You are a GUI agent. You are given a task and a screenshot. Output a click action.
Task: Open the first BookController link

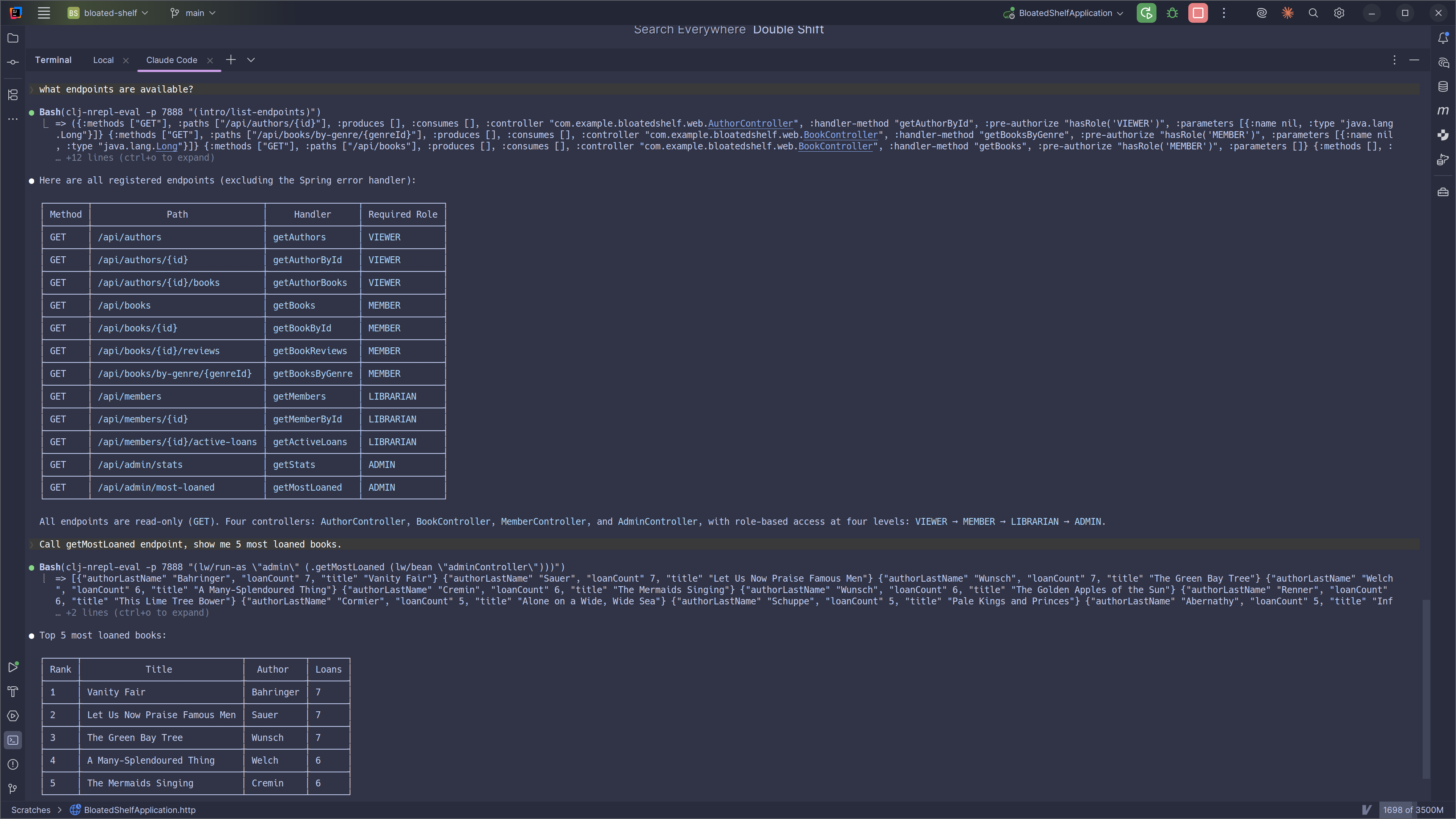tap(841, 135)
